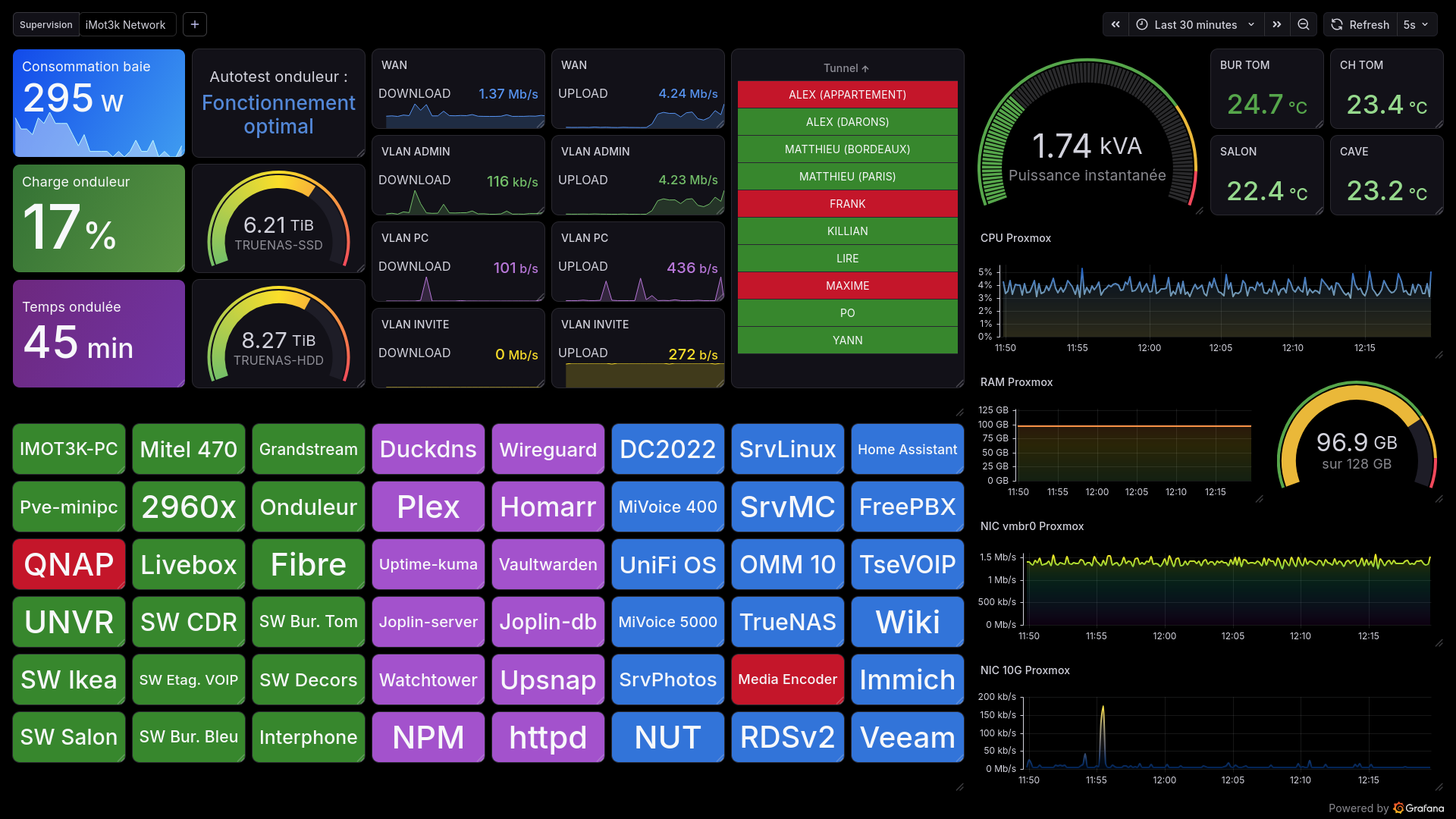Viewport: 1456px width, 819px height.
Task: Open the Uptime-kuma tile
Action: (428, 564)
